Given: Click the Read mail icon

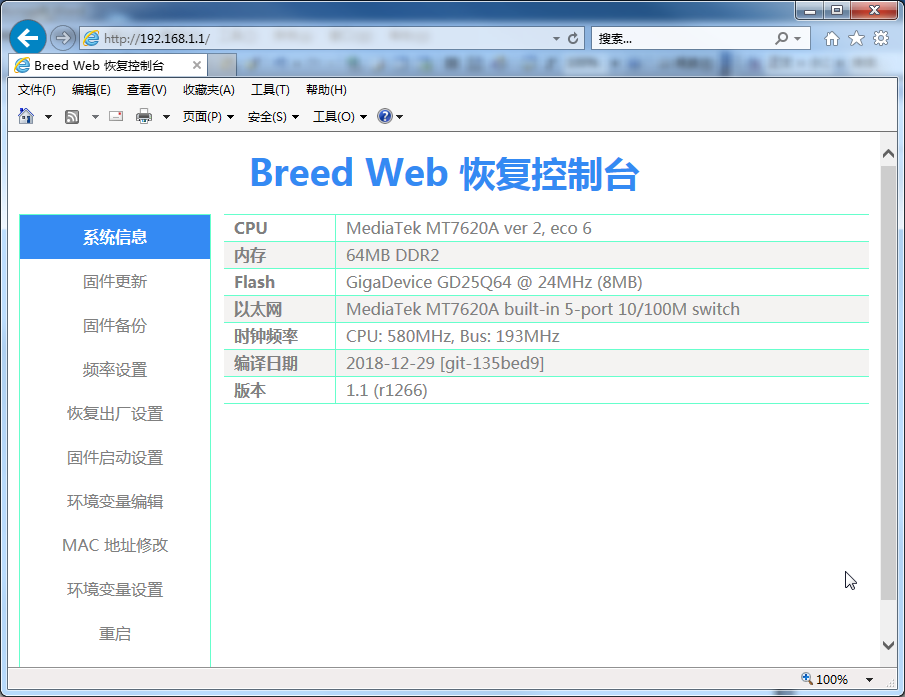Looking at the screenshot, I should pos(116,117).
